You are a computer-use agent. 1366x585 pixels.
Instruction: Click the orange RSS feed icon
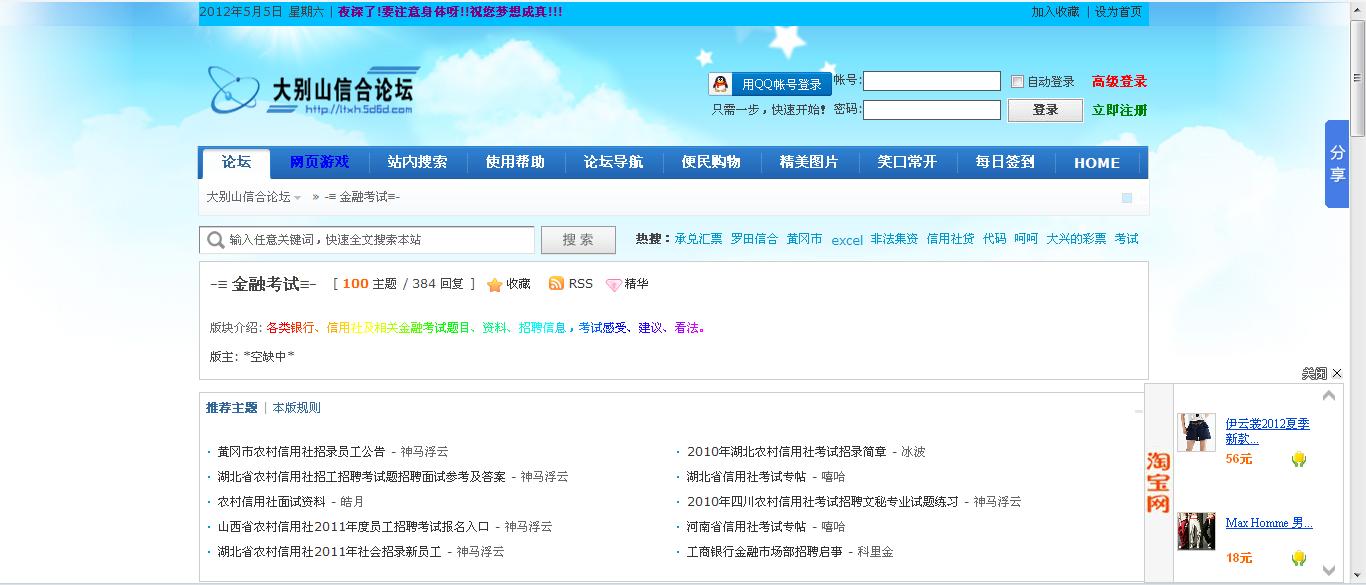pos(556,284)
